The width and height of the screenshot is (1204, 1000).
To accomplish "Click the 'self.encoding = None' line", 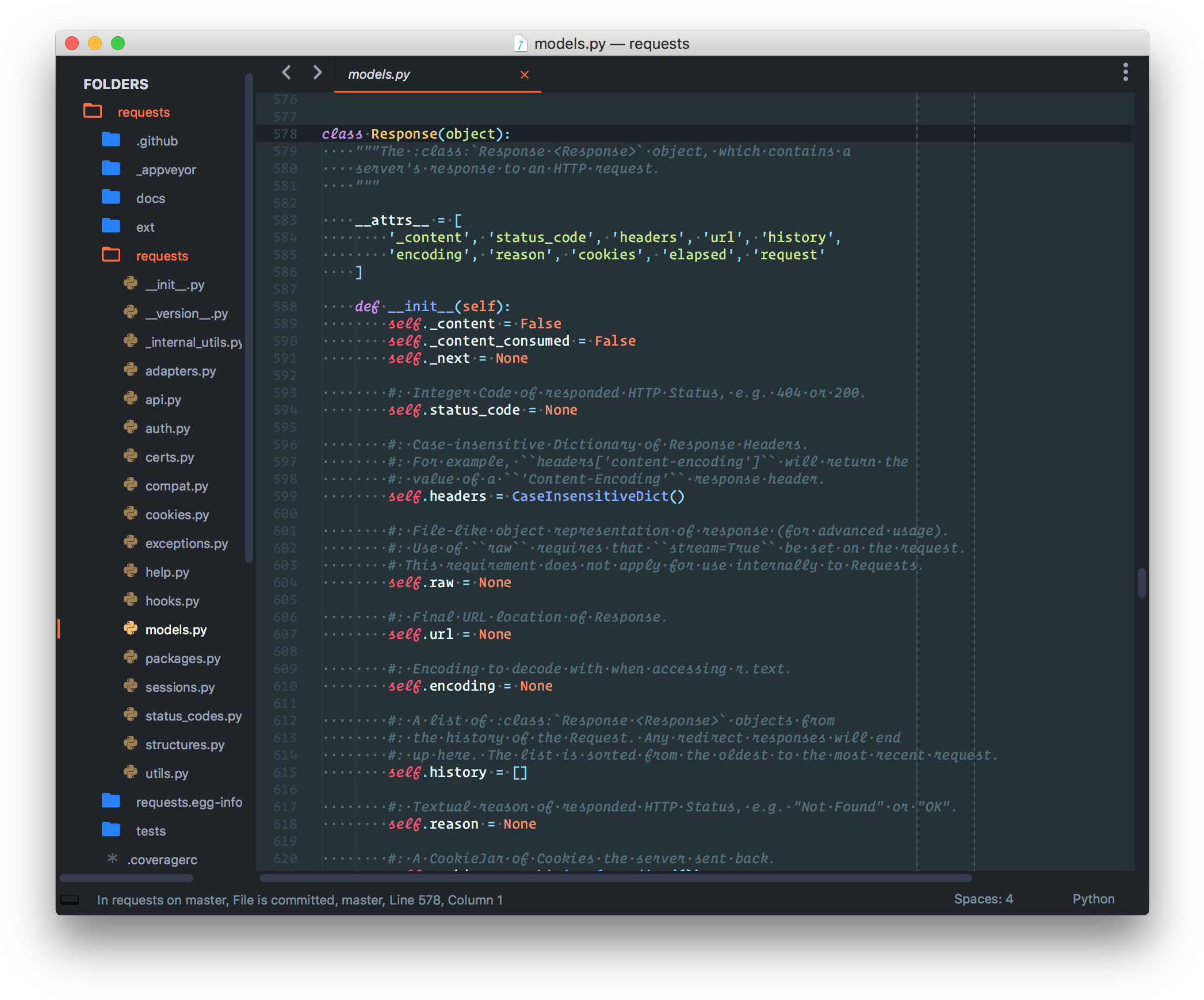I will coord(470,686).
